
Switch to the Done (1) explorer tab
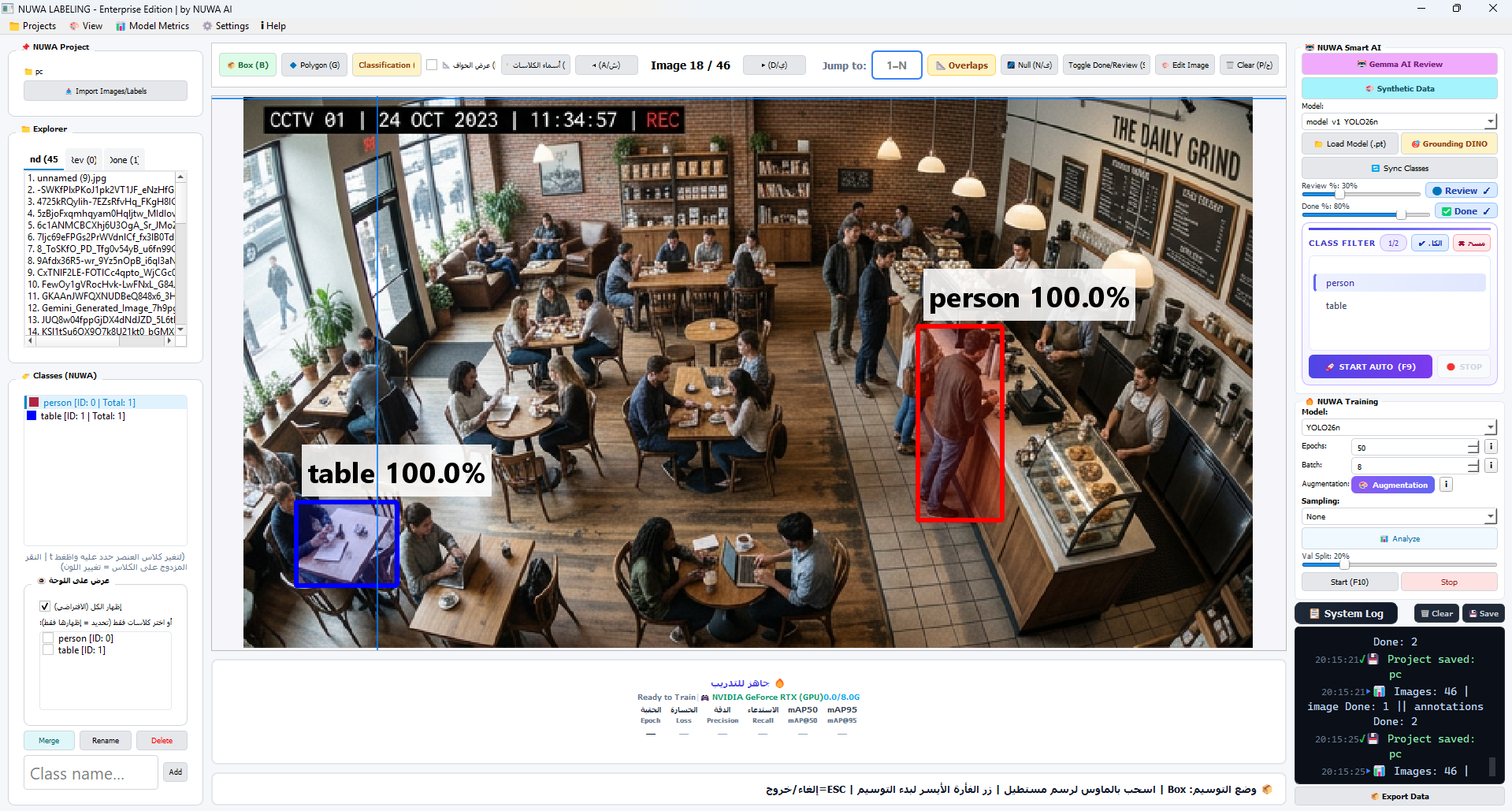(124, 159)
